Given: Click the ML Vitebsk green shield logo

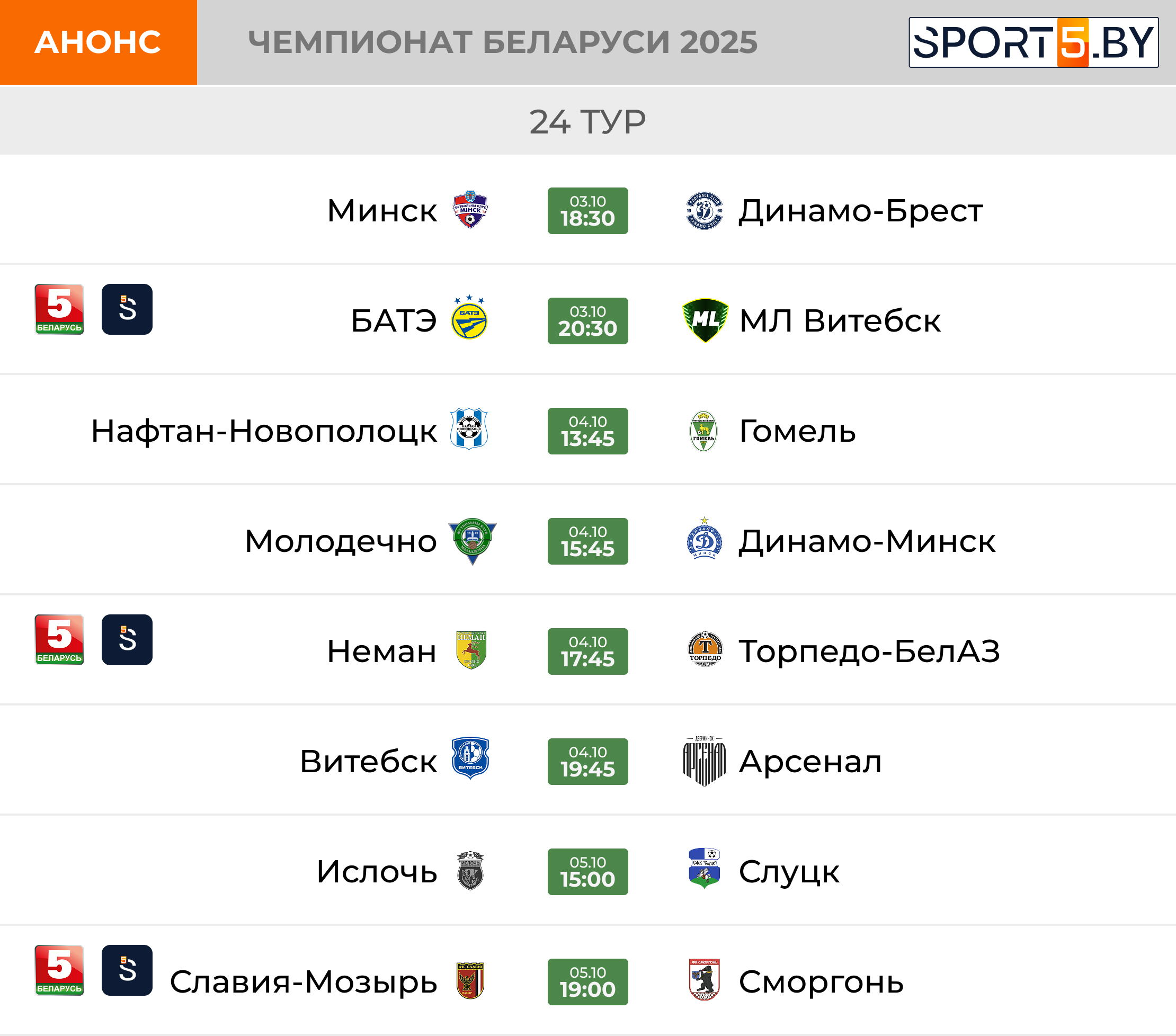Looking at the screenshot, I should [705, 320].
